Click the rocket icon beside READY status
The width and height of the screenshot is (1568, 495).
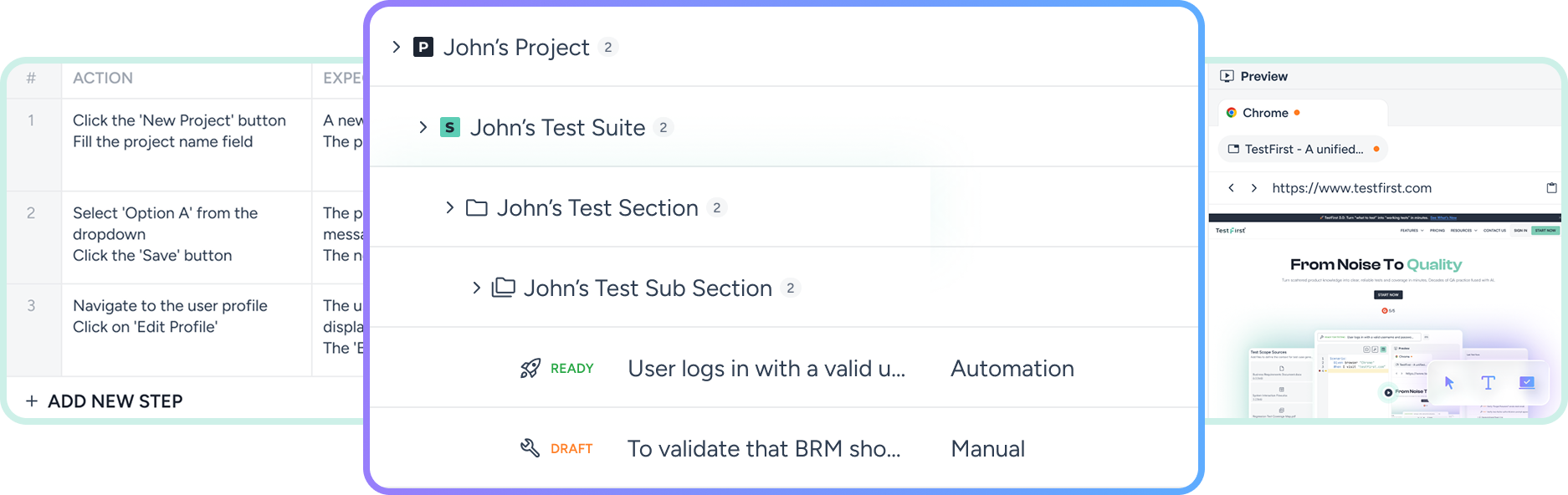530,369
